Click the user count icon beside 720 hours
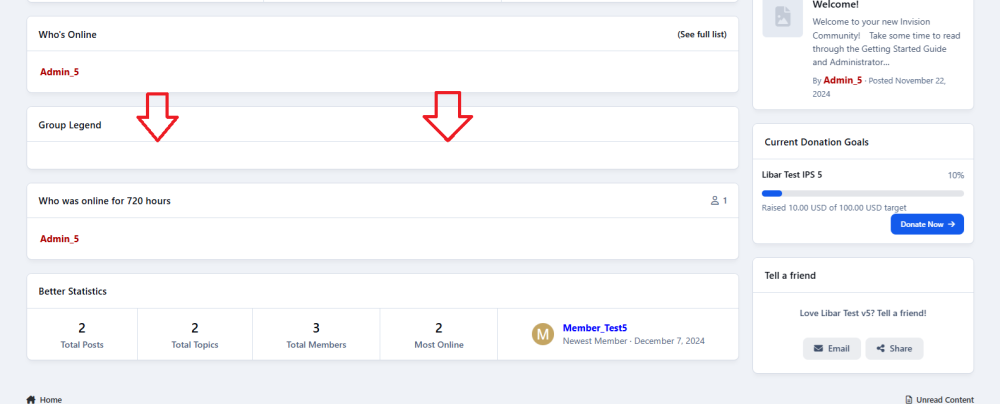Viewport: 1000px width, 404px height. (x=715, y=201)
